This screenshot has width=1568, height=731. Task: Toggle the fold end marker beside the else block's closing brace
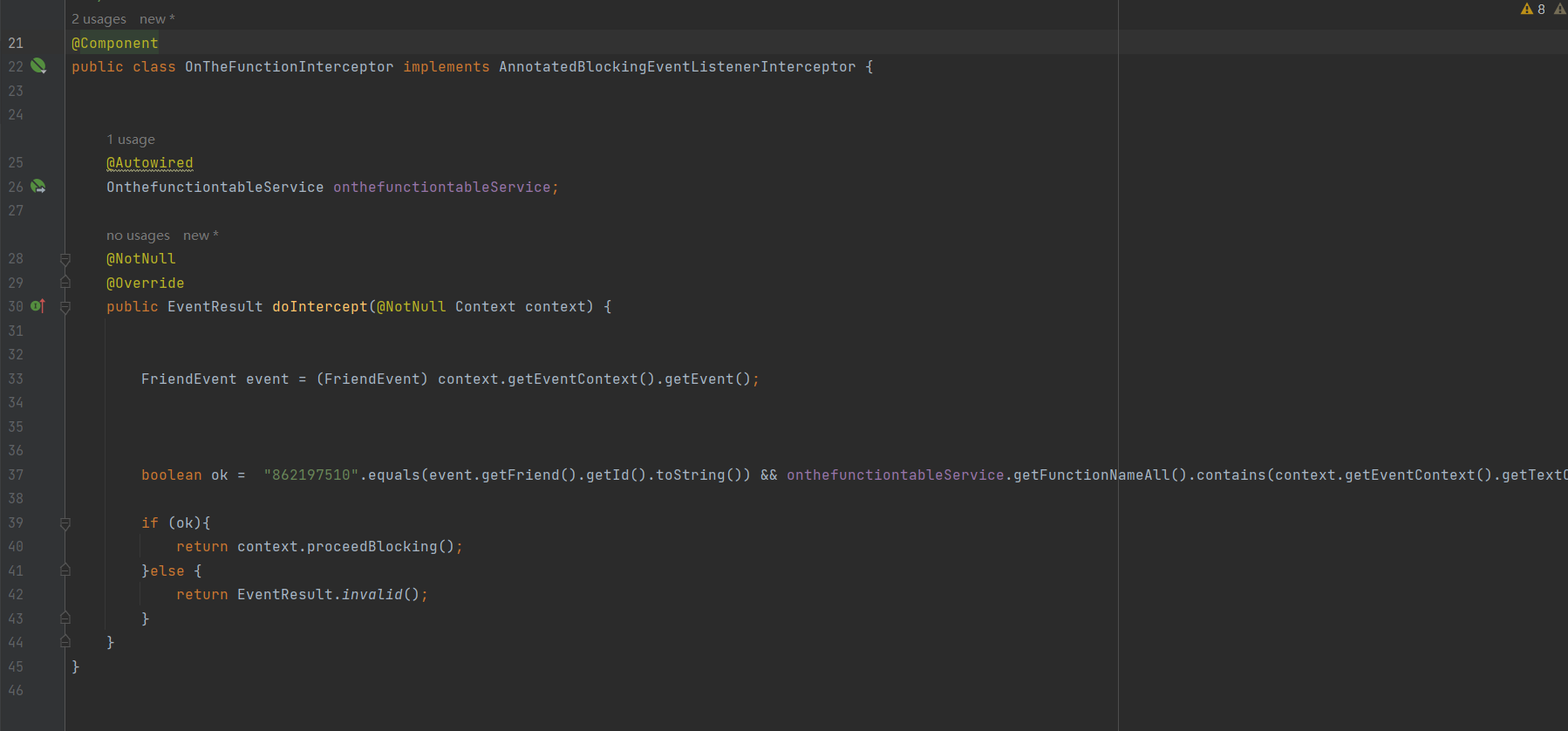coord(65,618)
